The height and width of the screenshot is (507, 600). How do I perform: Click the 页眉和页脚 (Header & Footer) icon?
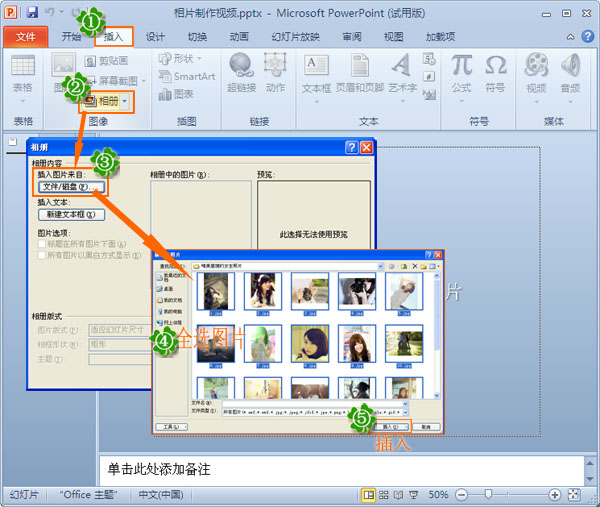[x=360, y=65]
